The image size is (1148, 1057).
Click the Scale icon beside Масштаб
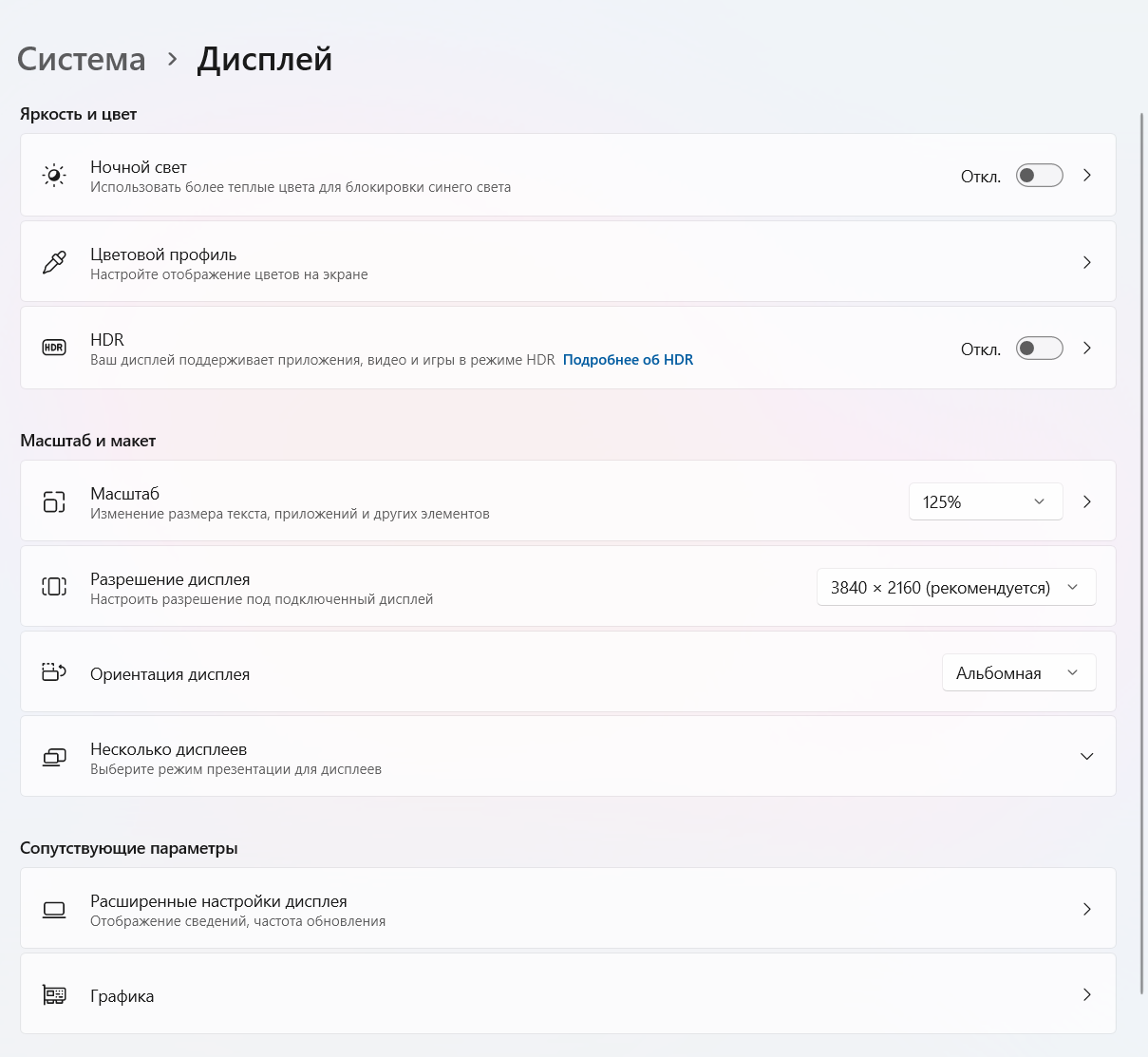point(54,501)
